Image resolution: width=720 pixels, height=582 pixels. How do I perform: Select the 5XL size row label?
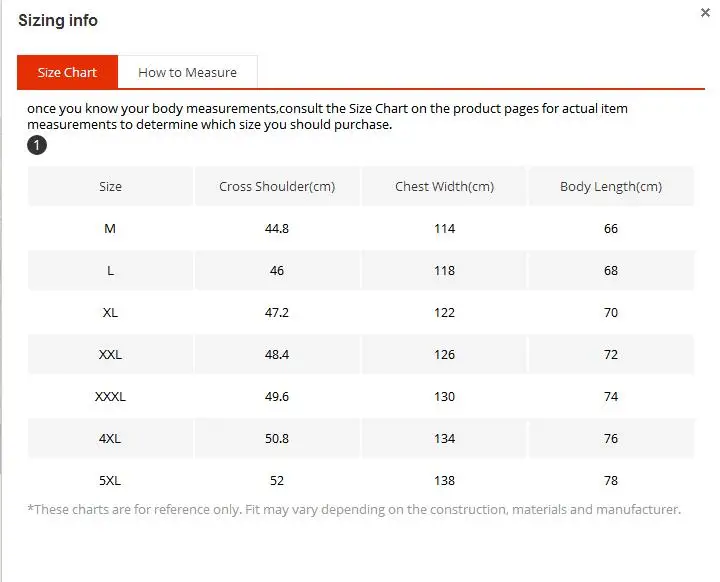(110, 480)
